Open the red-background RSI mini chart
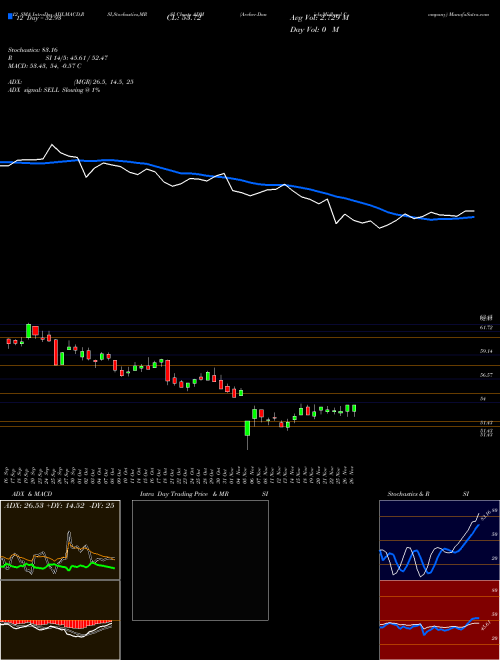This screenshot has width=500, height=660. [439, 620]
